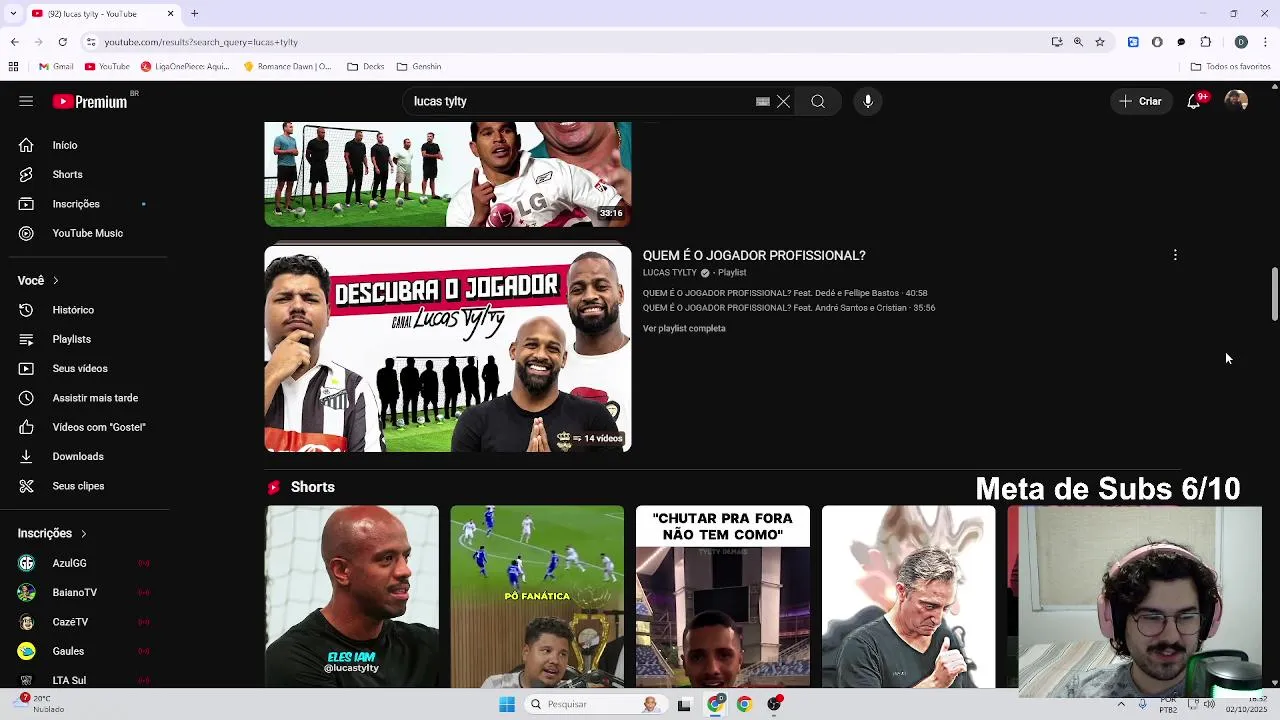Reload the page with the refresh button
The image size is (1280, 720).
pos(62,42)
